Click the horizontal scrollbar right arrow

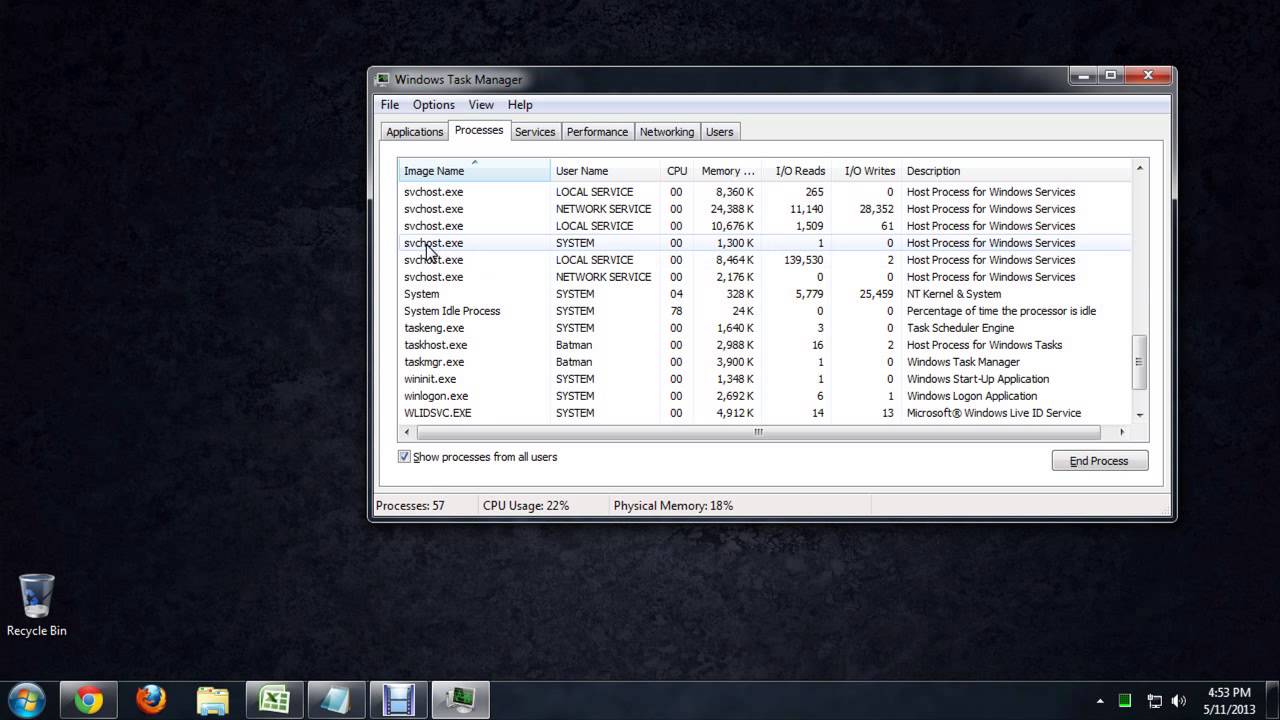pyautogui.click(x=1122, y=432)
